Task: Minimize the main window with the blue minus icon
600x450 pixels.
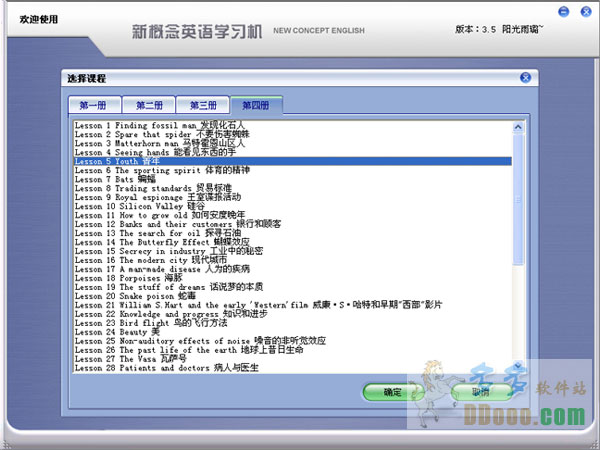Action: click(x=563, y=11)
